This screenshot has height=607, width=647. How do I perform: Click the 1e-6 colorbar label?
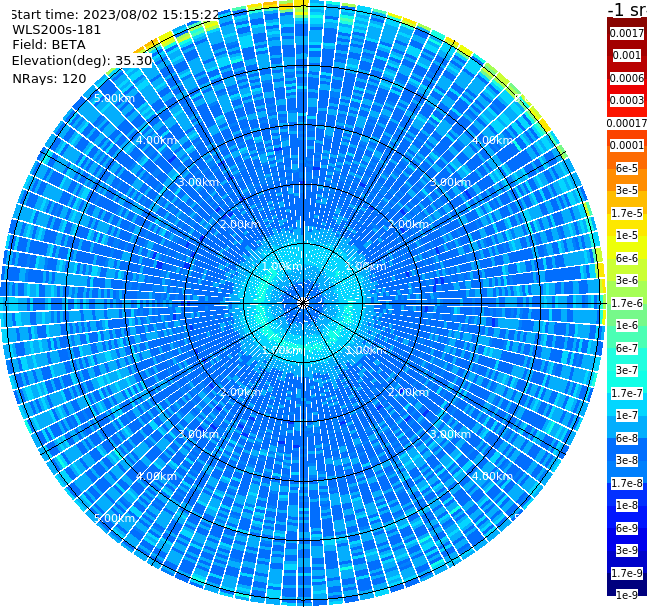tap(627, 325)
